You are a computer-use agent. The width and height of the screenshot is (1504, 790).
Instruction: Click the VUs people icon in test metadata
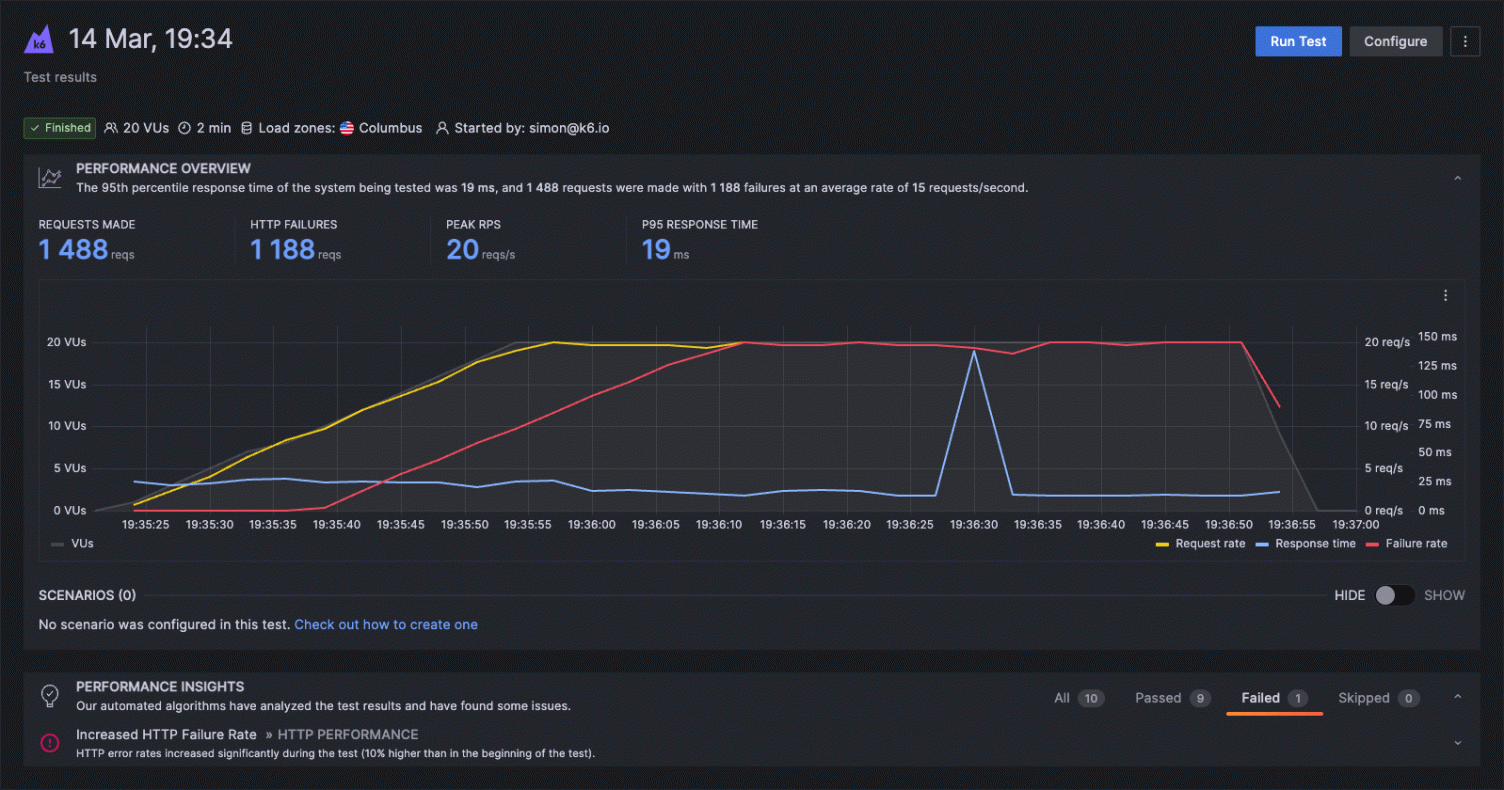click(x=112, y=128)
